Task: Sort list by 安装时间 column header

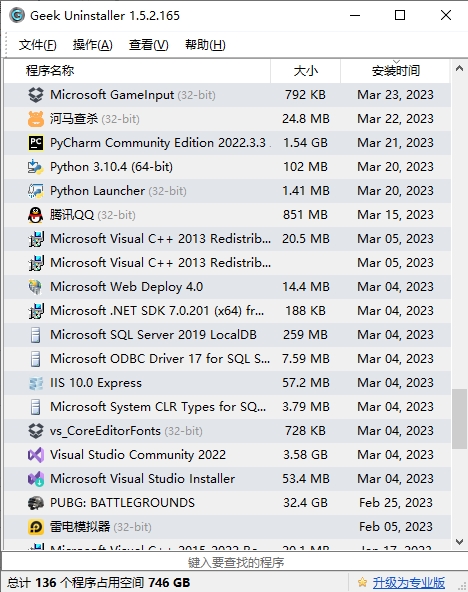Action: tap(396, 71)
